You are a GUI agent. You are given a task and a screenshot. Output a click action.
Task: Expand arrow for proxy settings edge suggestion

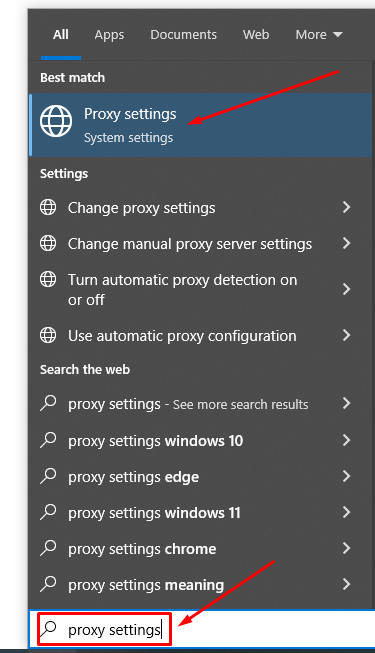[346, 476]
